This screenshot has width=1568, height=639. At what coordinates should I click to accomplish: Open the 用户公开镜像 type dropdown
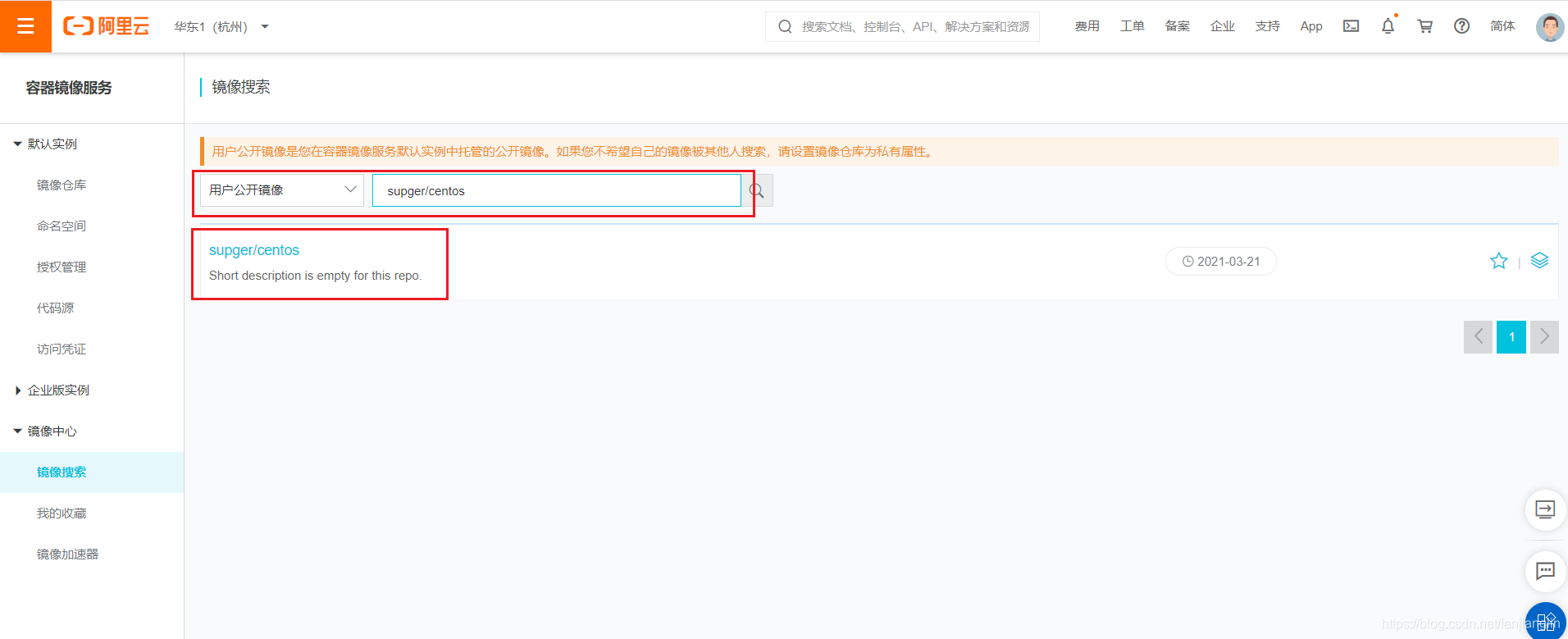(282, 190)
